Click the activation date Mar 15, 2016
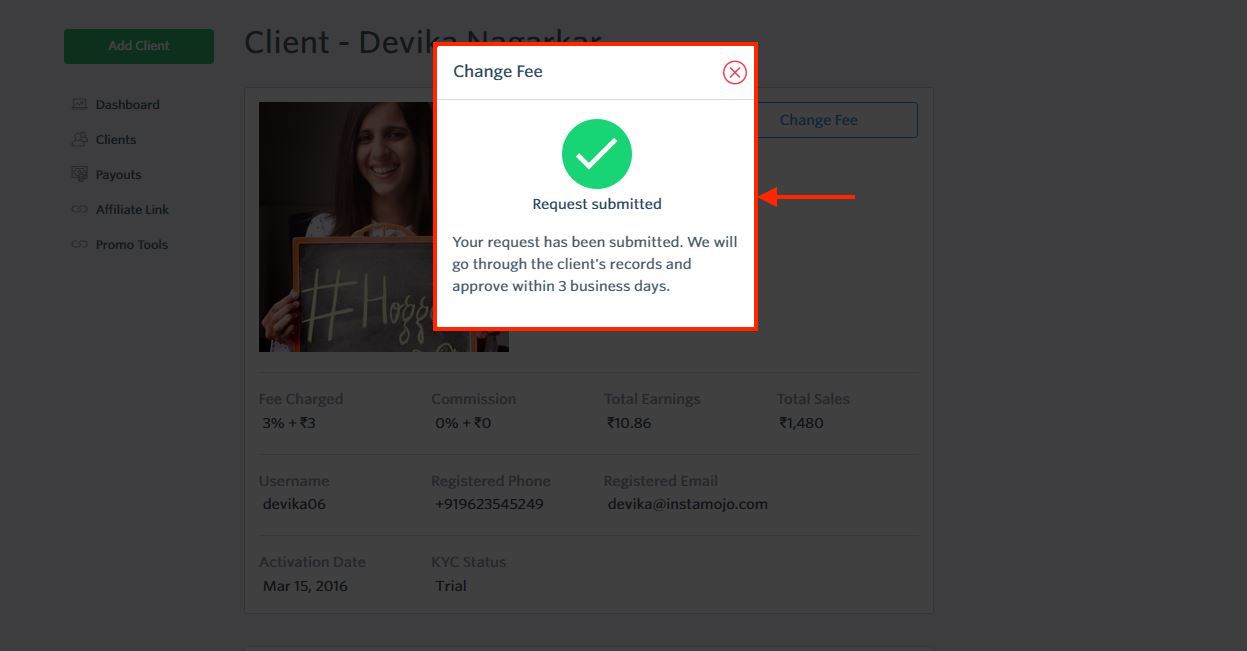The width and height of the screenshot is (1247, 651). pyautogui.click(x=305, y=586)
